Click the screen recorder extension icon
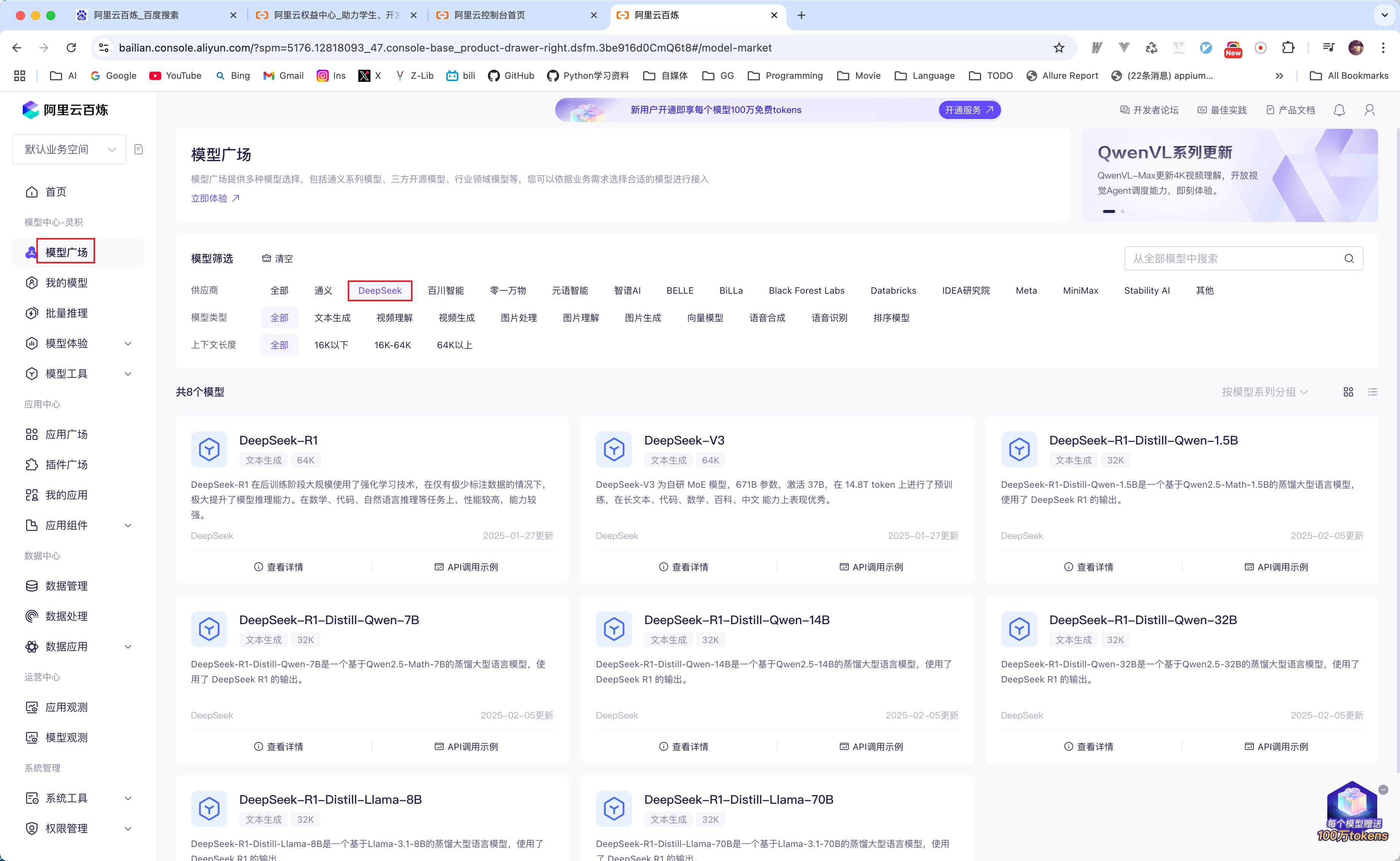 1261,48
